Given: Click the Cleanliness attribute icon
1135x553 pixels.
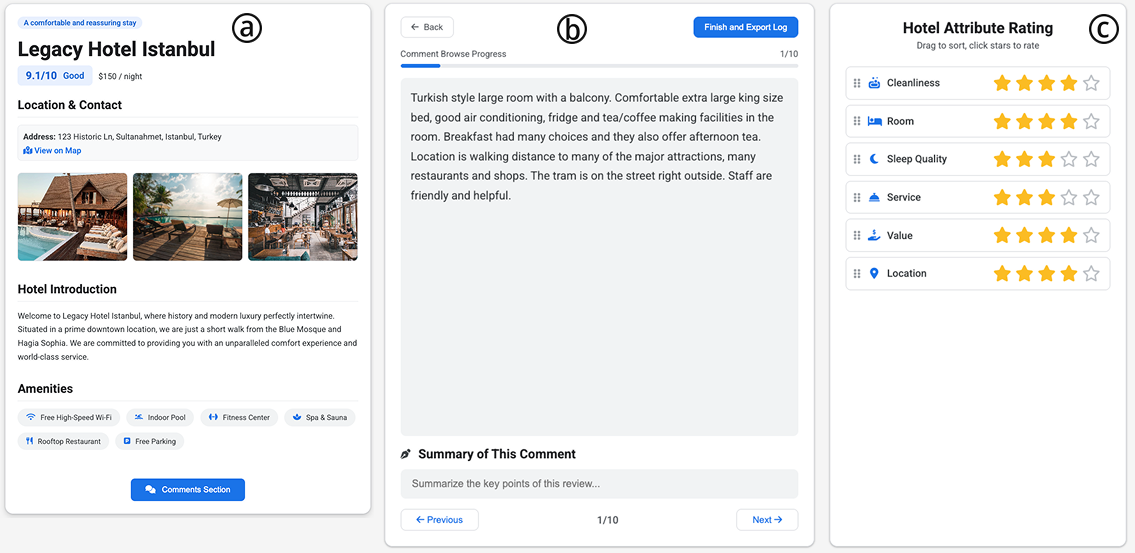Looking at the screenshot, I should point(874,83).
